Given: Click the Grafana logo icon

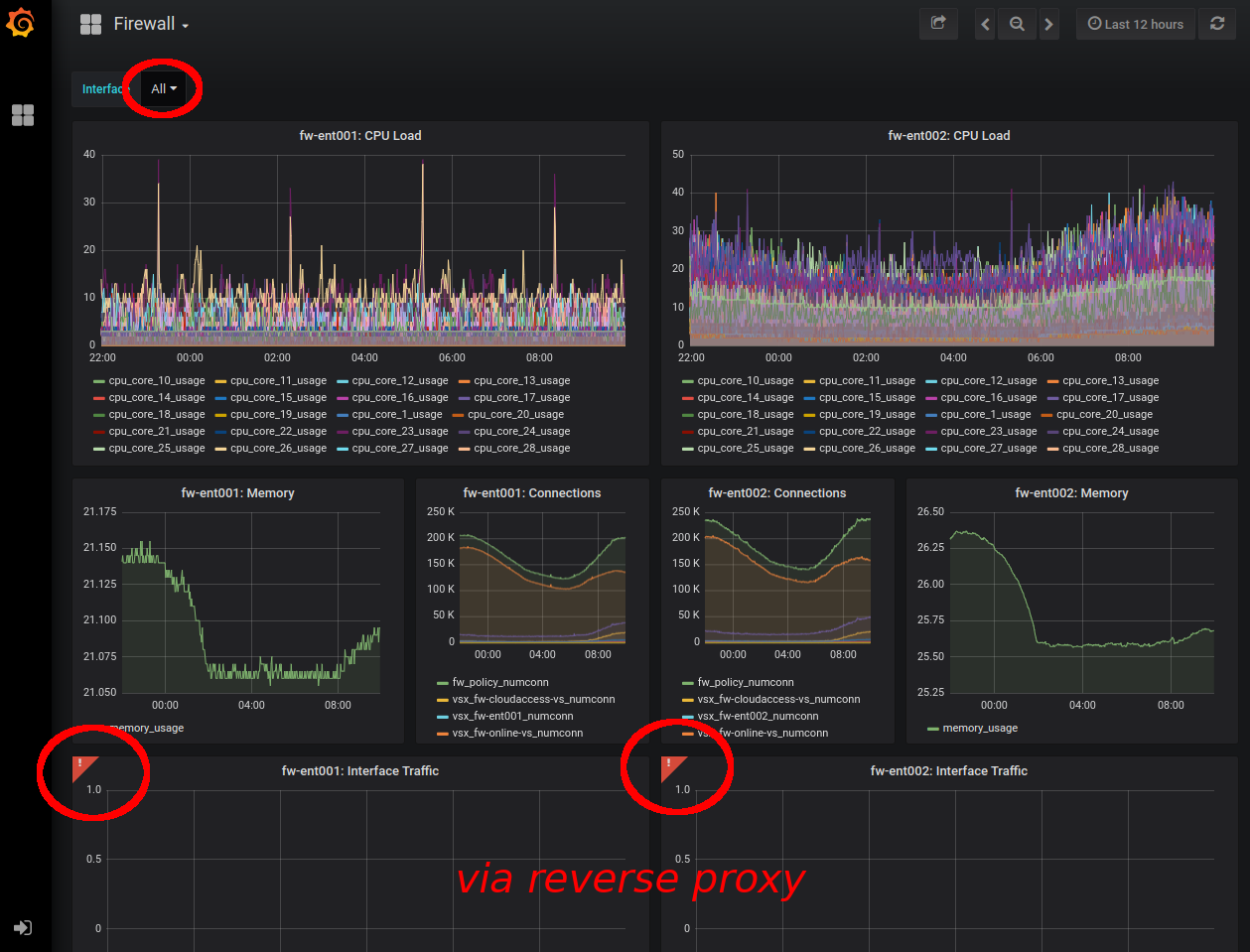Looking at the screenshot, I should point(22,24).
